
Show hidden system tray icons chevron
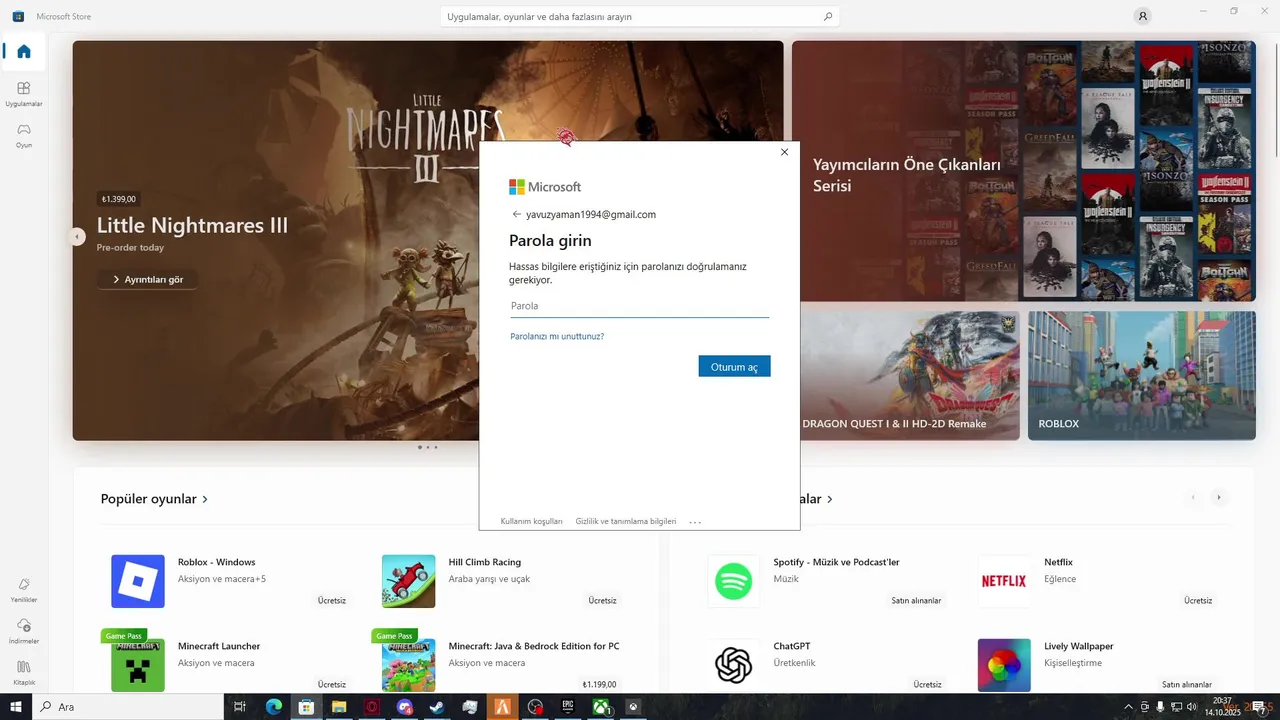tap(1129, 707)
